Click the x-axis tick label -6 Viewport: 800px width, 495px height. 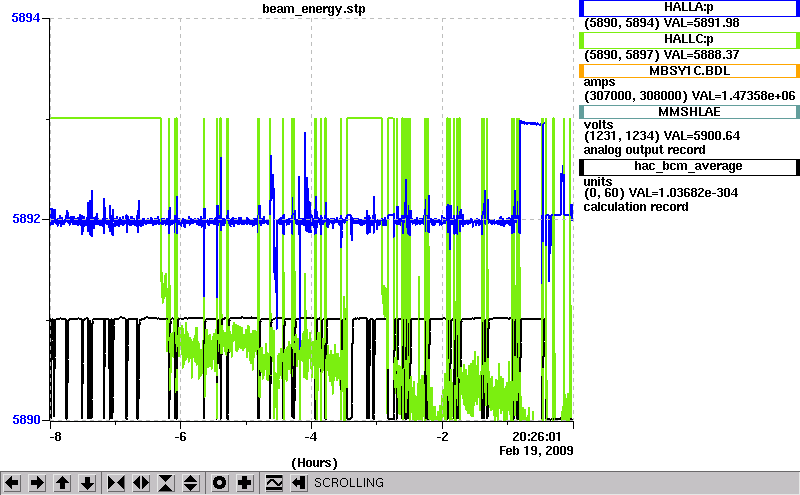tap(180, 437)
